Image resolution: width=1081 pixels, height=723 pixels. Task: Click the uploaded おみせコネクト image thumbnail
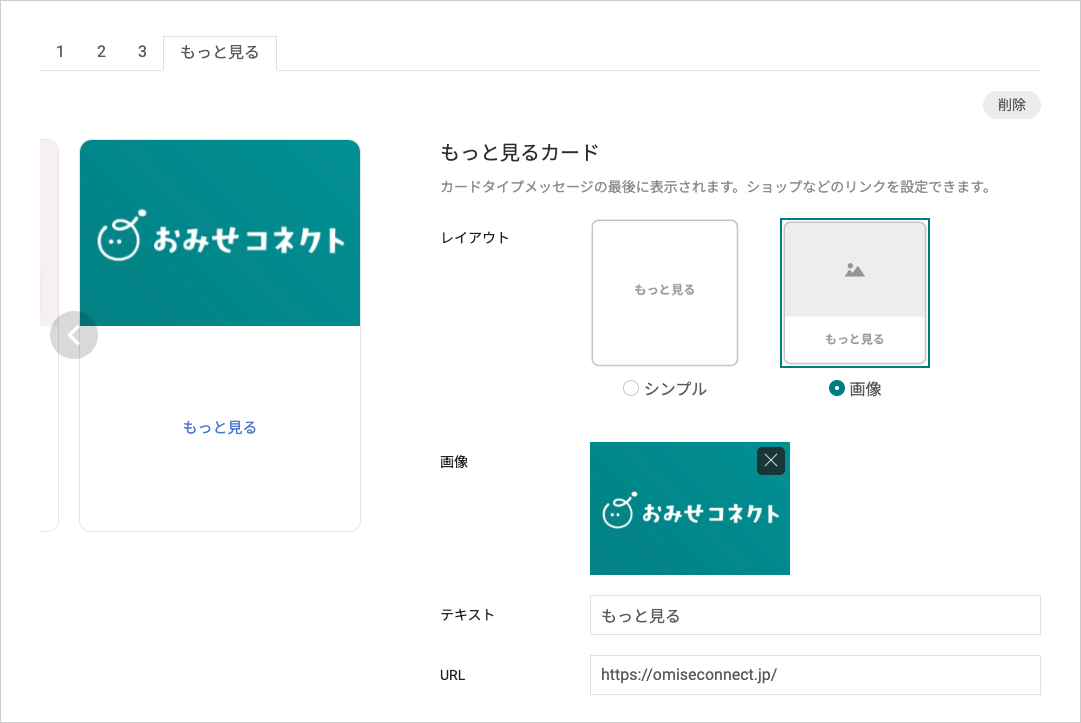pyautogui.click(x=689, y=508)
